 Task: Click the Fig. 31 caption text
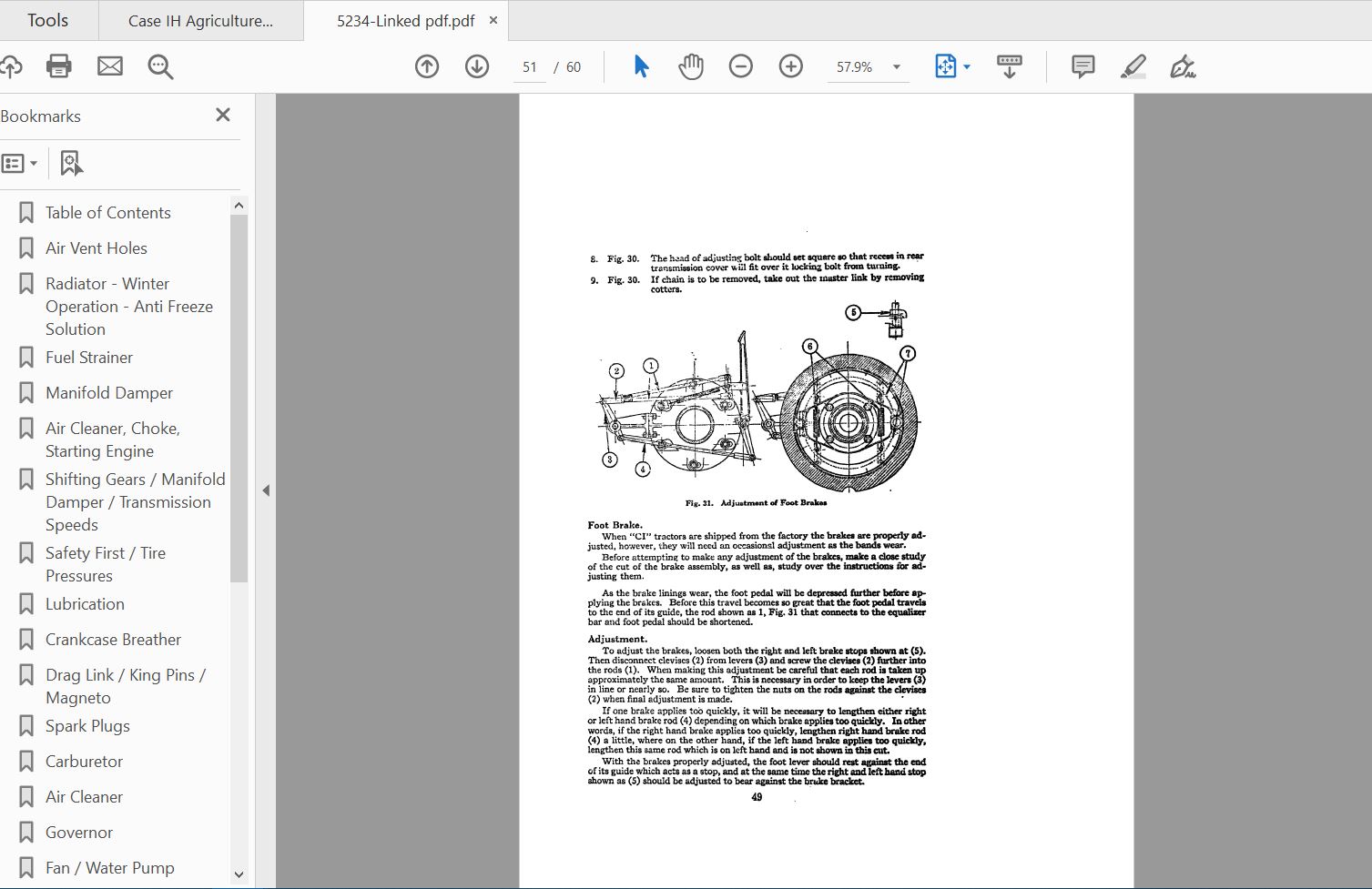click(756, 502)
